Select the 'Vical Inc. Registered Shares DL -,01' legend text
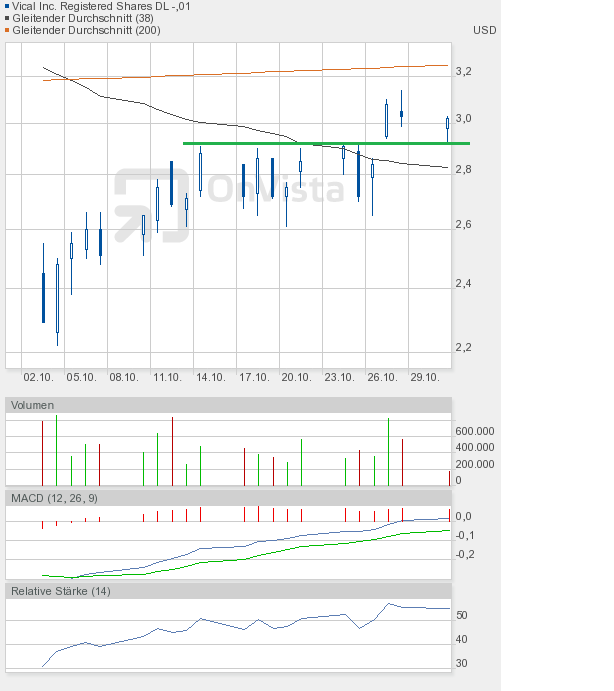This screenshot has width=614, height=691. pyautogui.click(x=101, y=6)
